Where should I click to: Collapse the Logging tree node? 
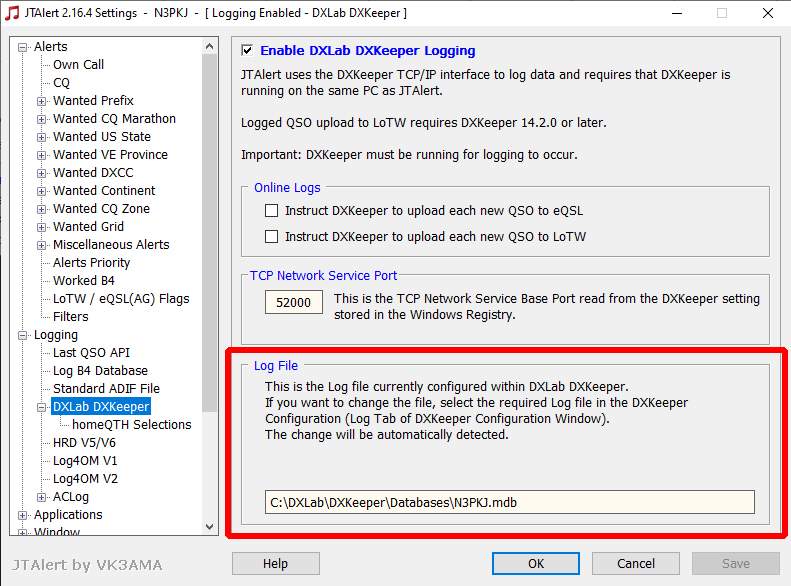coord(22,335)
